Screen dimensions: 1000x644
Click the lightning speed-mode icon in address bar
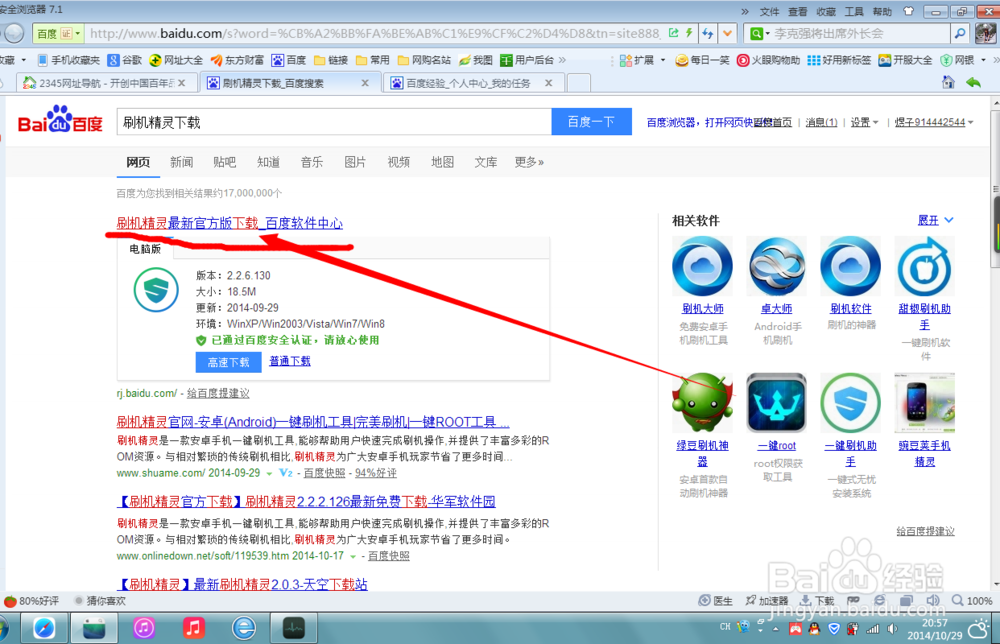pos(689,33)
